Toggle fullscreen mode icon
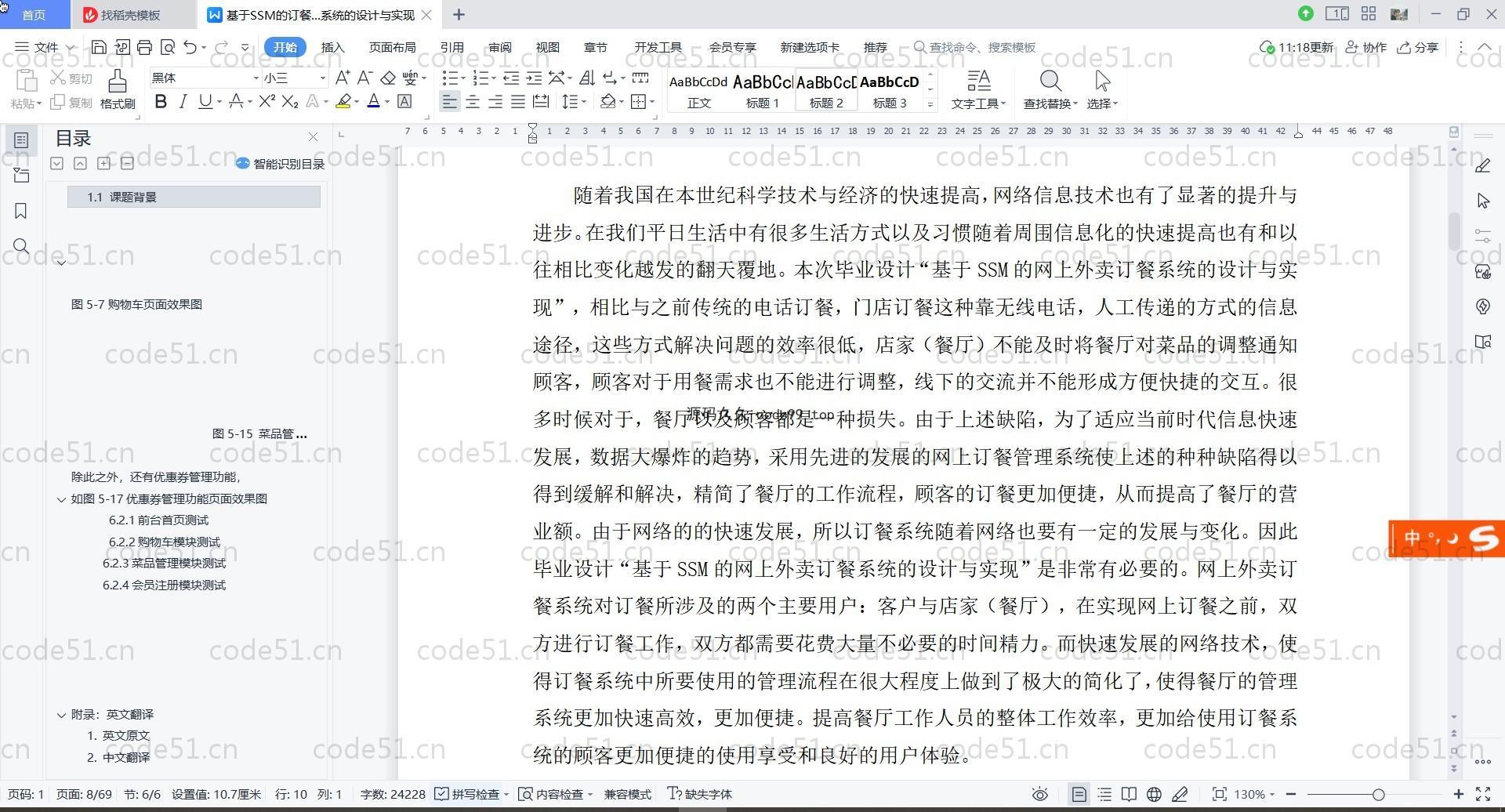Image resolution: width=1505 pixels, height=812 pixels. tap(1483, 794)
